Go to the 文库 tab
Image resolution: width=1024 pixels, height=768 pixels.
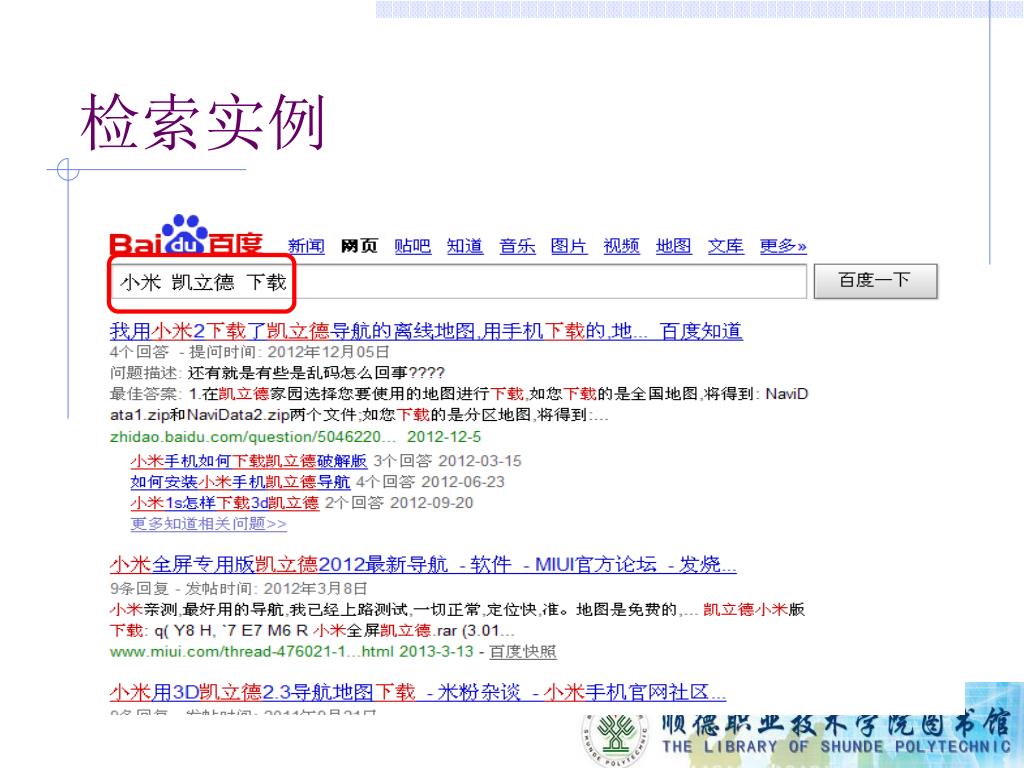(x=726, y=246)
